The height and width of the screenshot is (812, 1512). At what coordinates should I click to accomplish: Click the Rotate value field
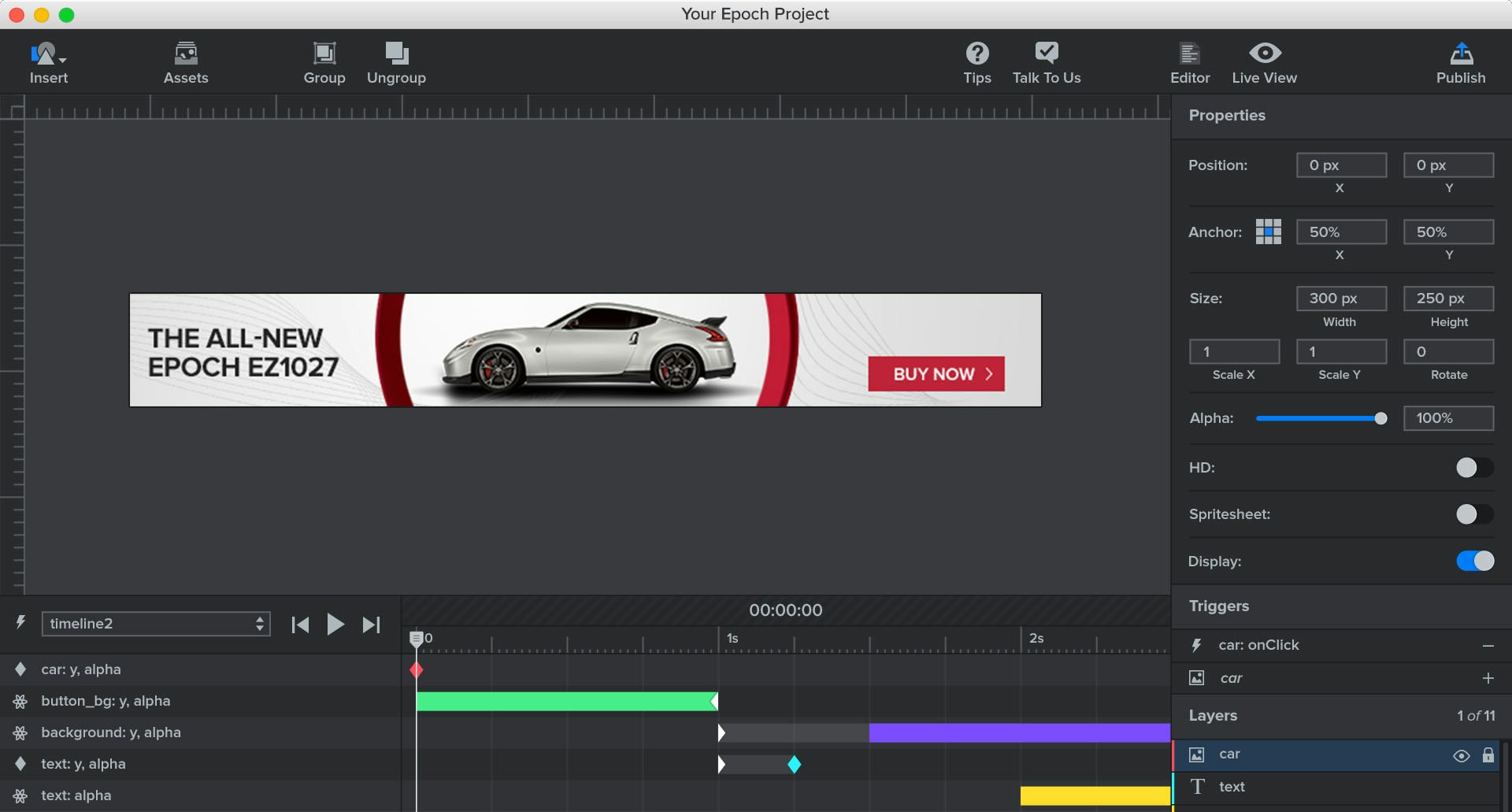1448,351
